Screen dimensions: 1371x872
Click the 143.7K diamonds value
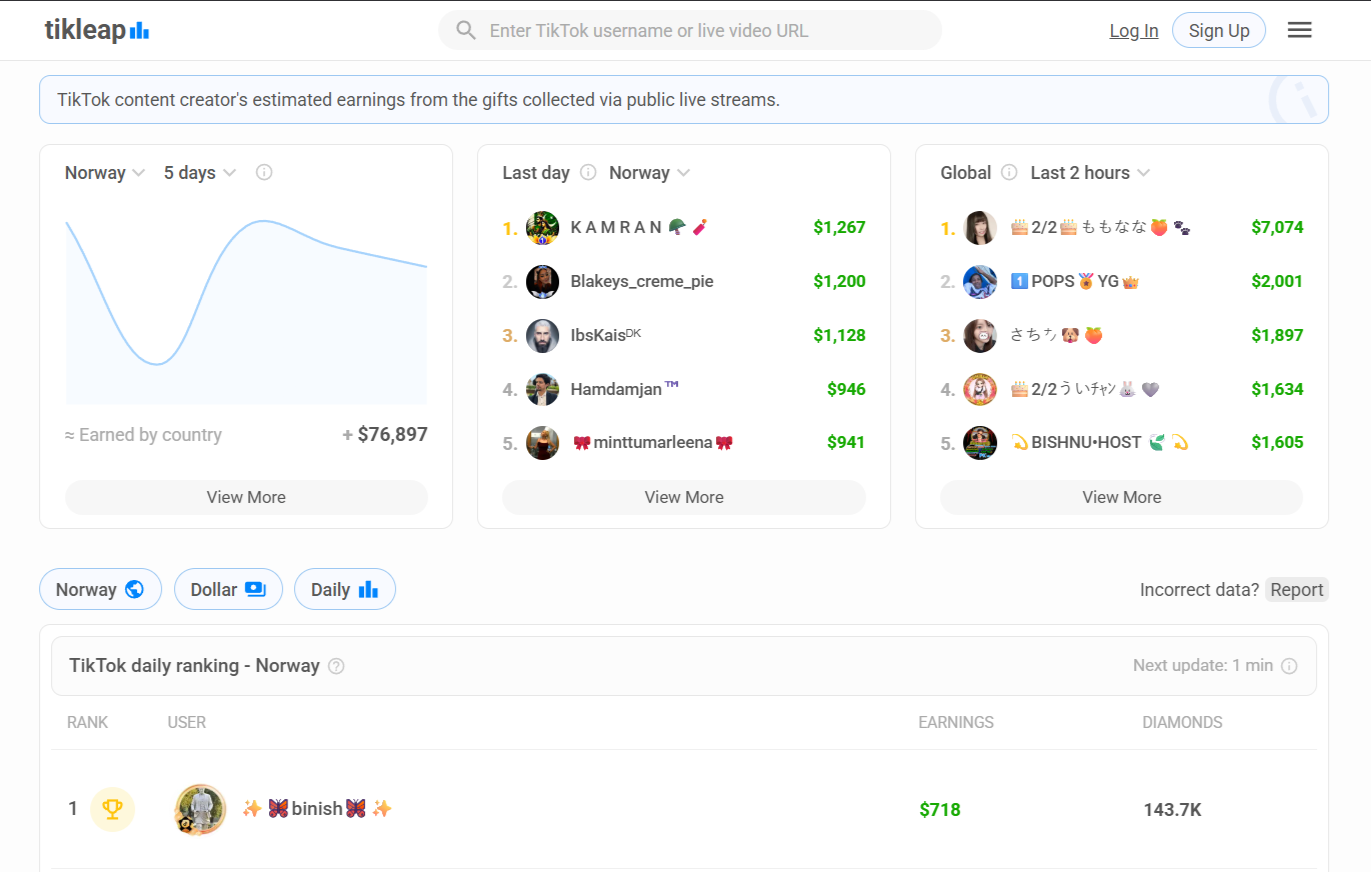click(1173, 810)
